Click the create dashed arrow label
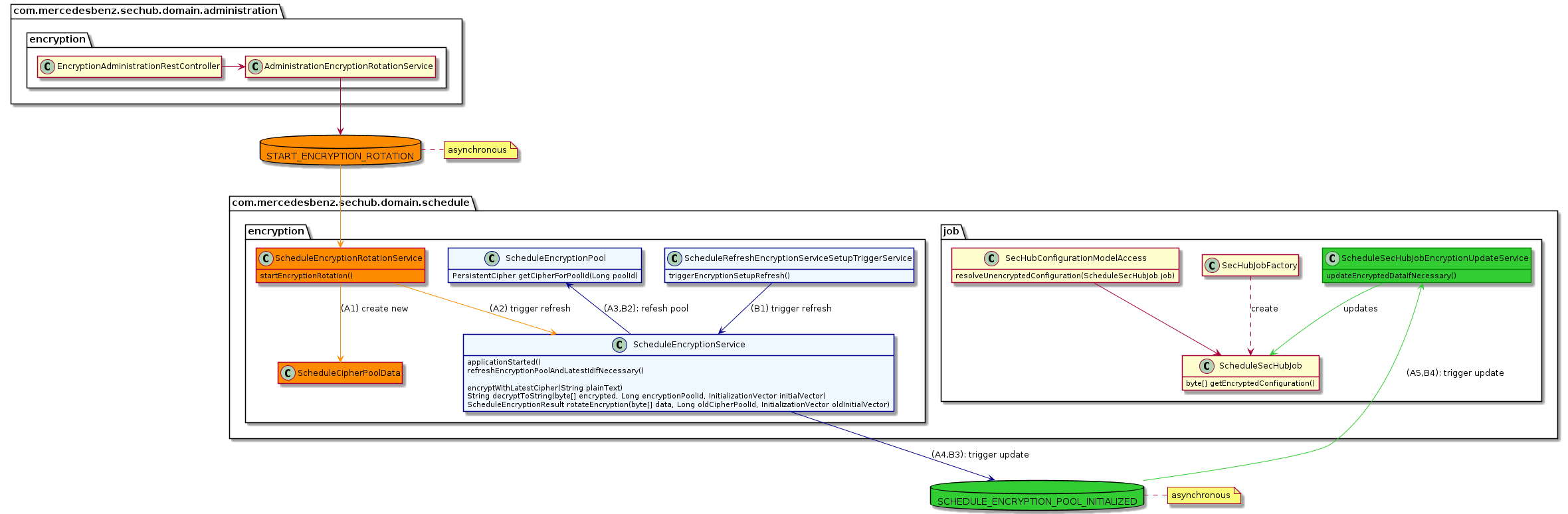The height and width of the screenshot is (514, 1568). click(1264, 309)
